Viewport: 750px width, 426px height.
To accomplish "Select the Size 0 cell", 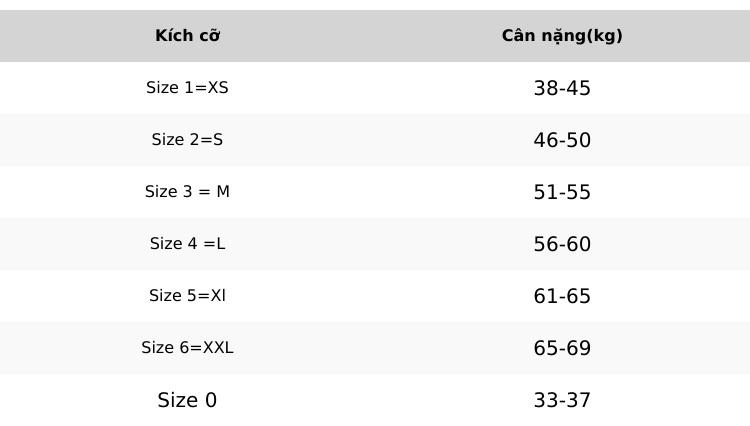I will click(x=188, y=400).
